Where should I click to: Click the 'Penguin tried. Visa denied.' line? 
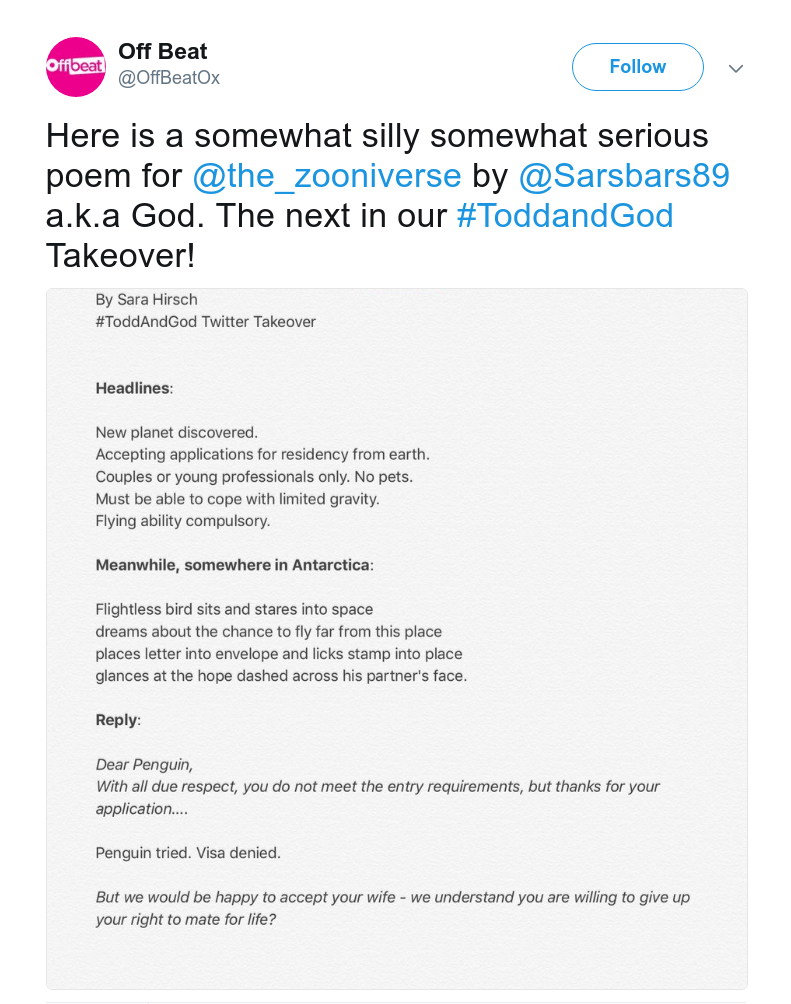click(x=188, y=853)
